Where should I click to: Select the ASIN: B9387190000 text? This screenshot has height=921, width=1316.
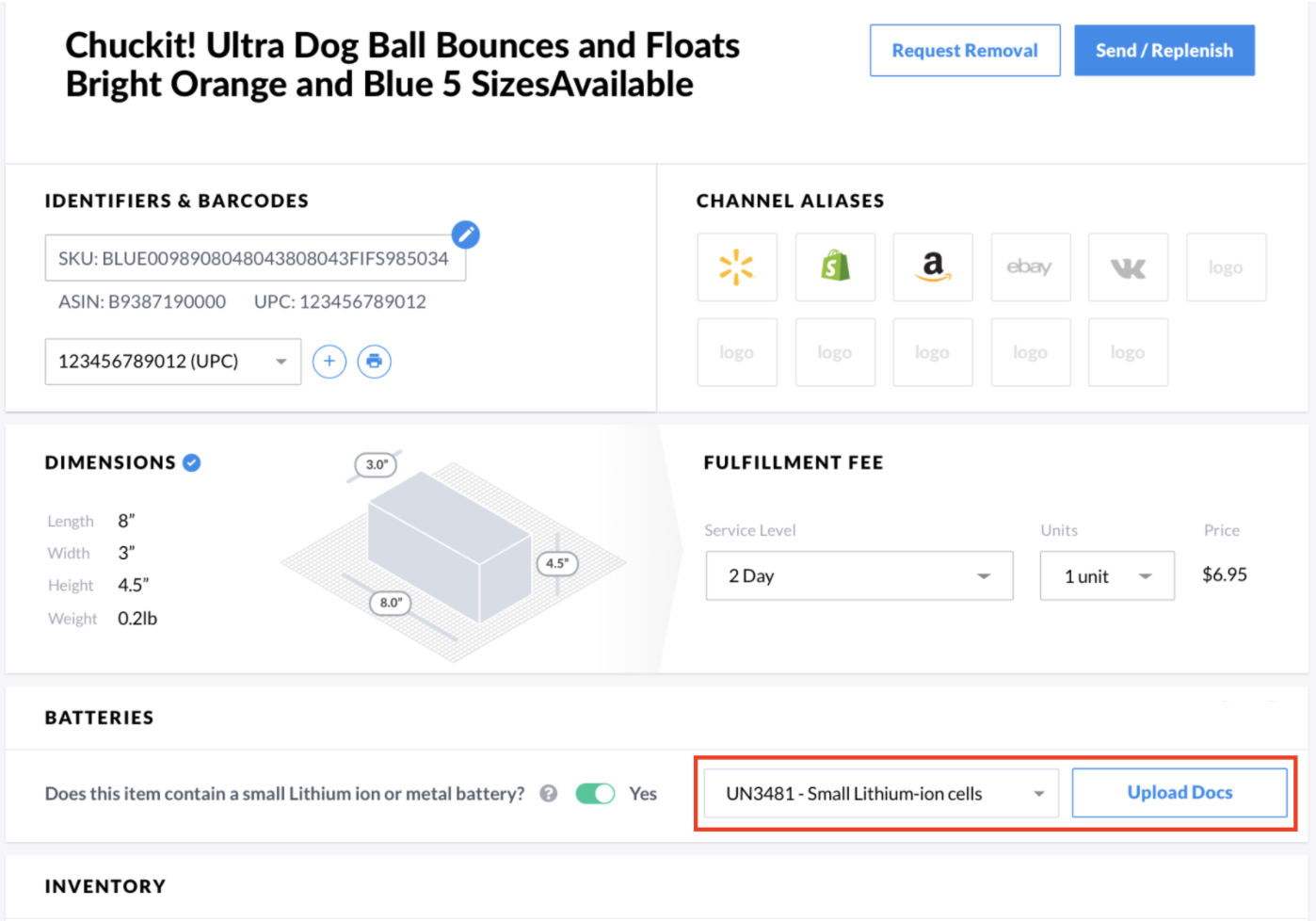tap(142, 302)
